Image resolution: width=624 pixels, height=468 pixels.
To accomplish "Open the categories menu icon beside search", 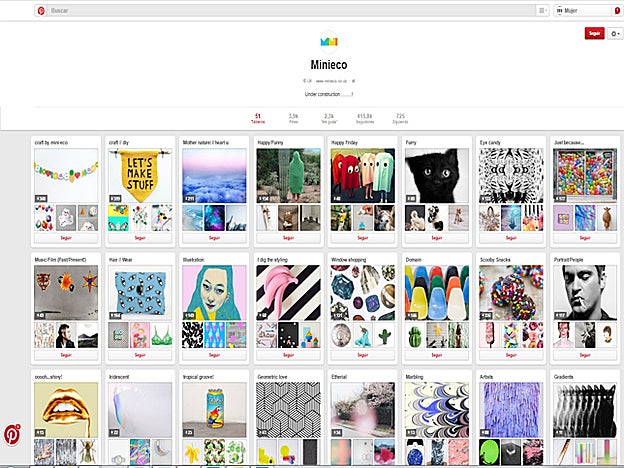I will pos(542,11).
